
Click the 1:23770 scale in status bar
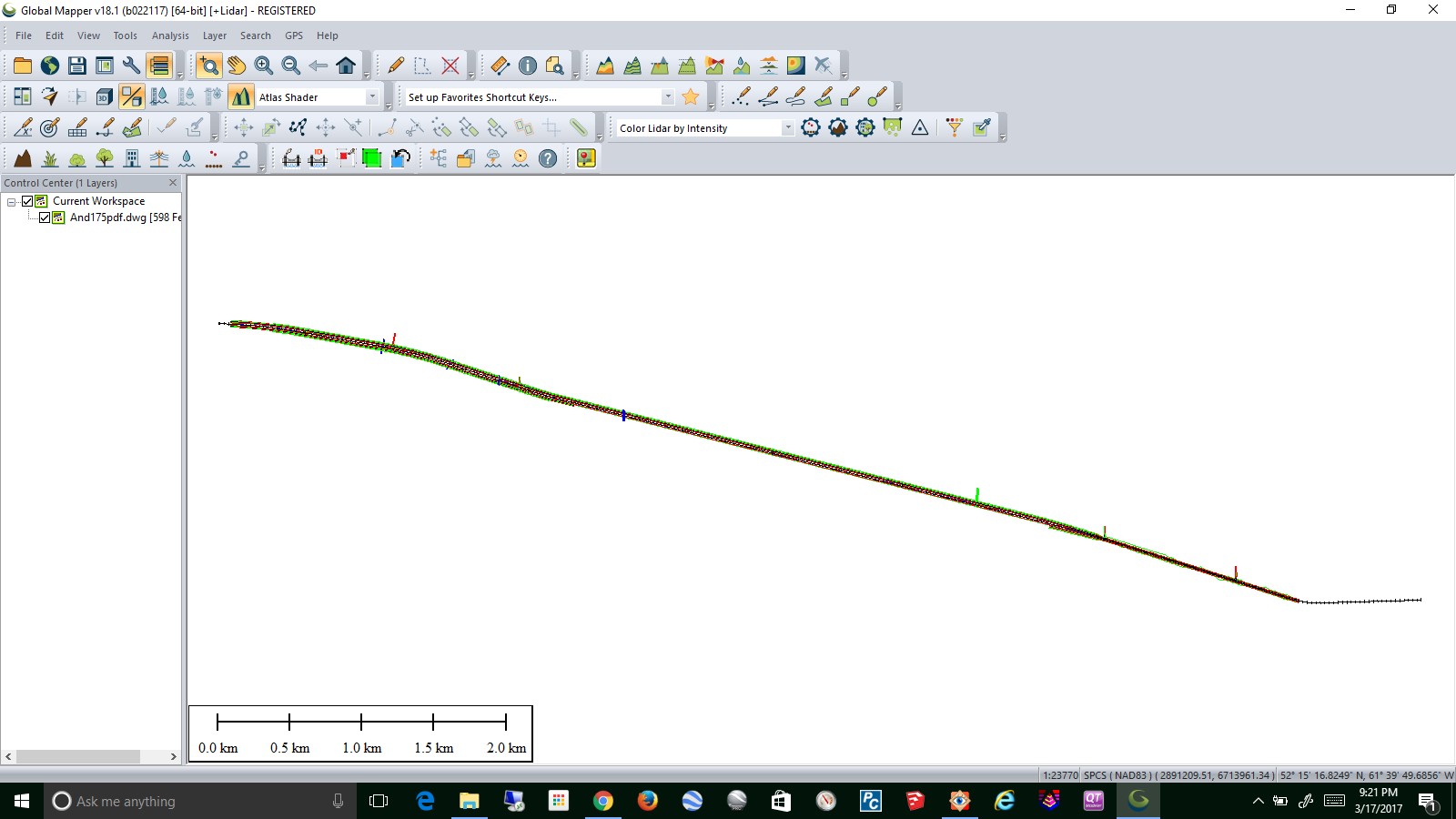click(x=1060, y=775)
